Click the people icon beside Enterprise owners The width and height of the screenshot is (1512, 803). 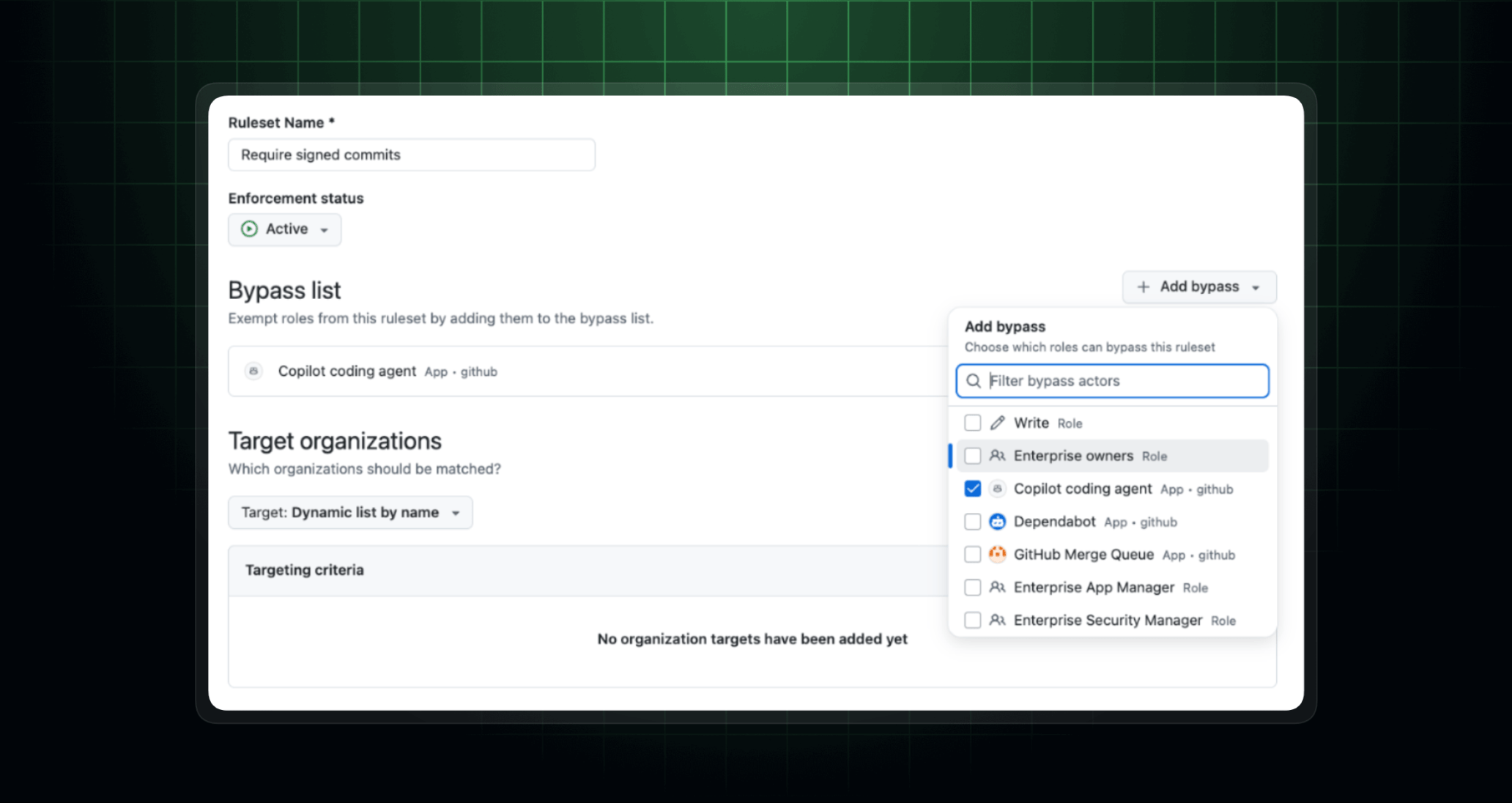(997, 456)
